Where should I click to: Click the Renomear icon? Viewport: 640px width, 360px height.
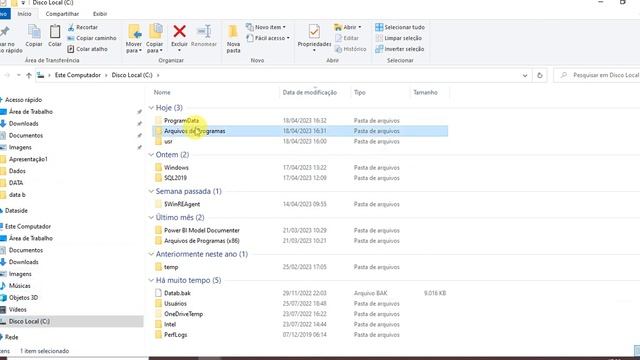pos(204,32)
